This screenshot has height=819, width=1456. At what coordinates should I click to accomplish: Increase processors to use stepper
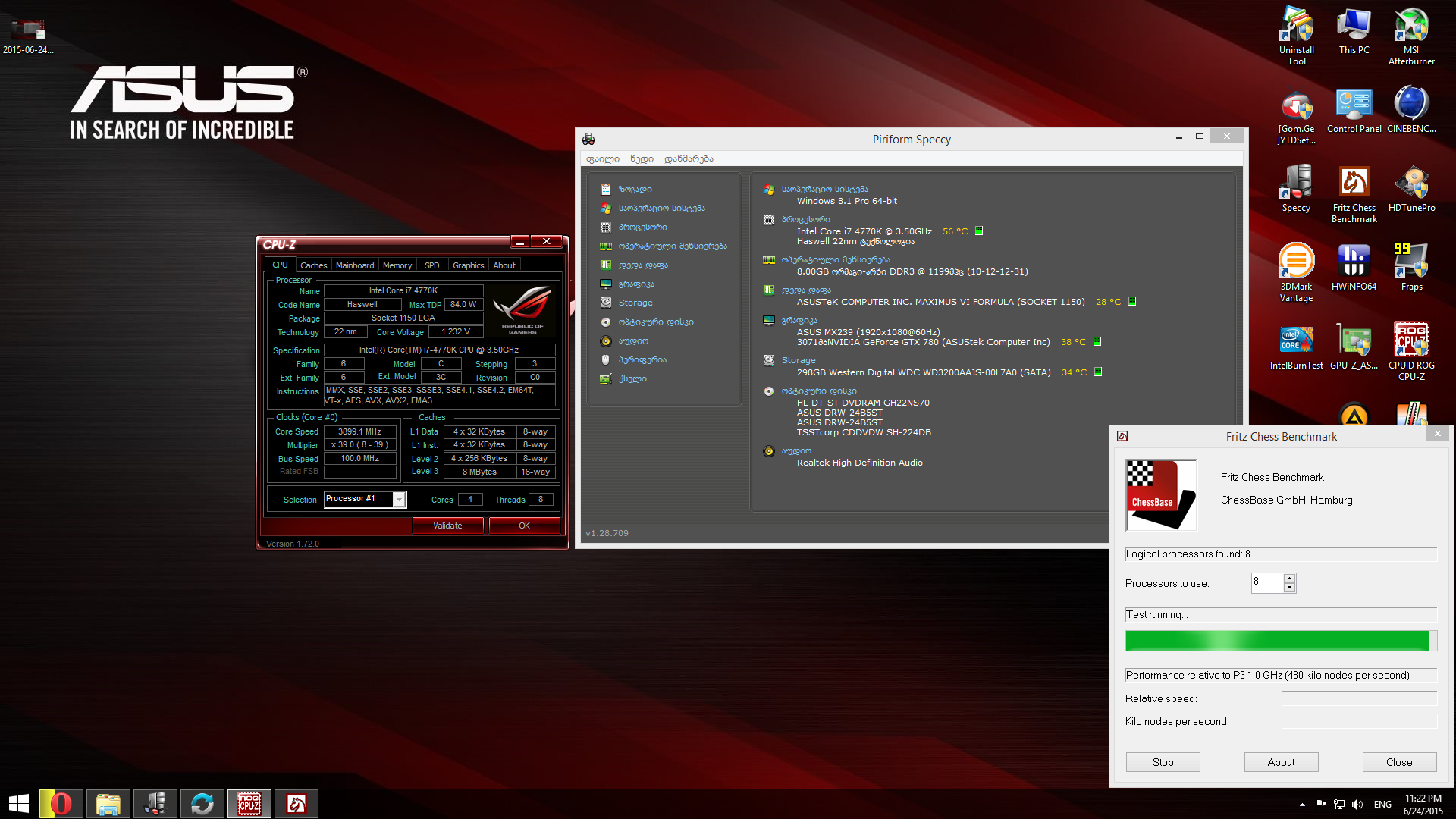click(x=1289, y=579)
